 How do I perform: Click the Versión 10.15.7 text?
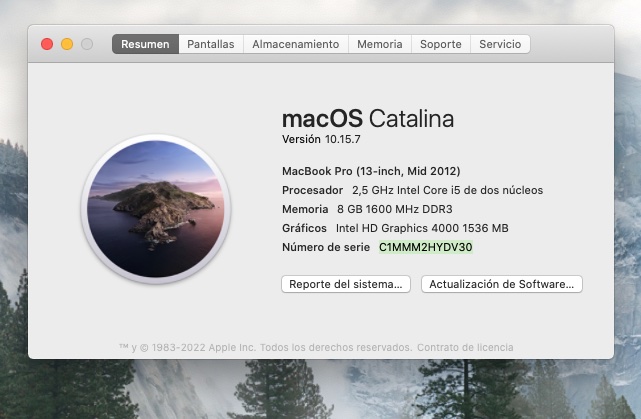(x=322, y=139)
